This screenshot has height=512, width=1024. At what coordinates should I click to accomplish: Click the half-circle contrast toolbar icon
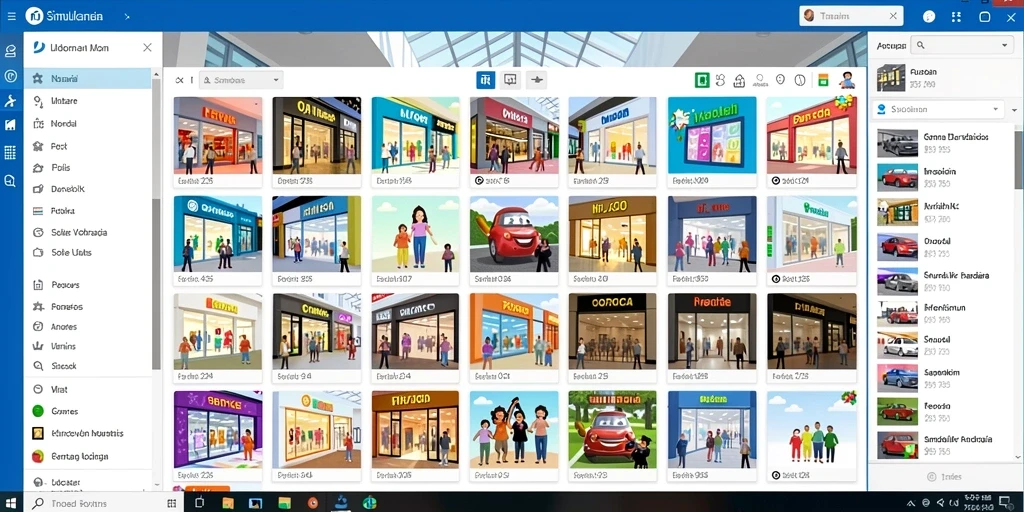point(799,80)
